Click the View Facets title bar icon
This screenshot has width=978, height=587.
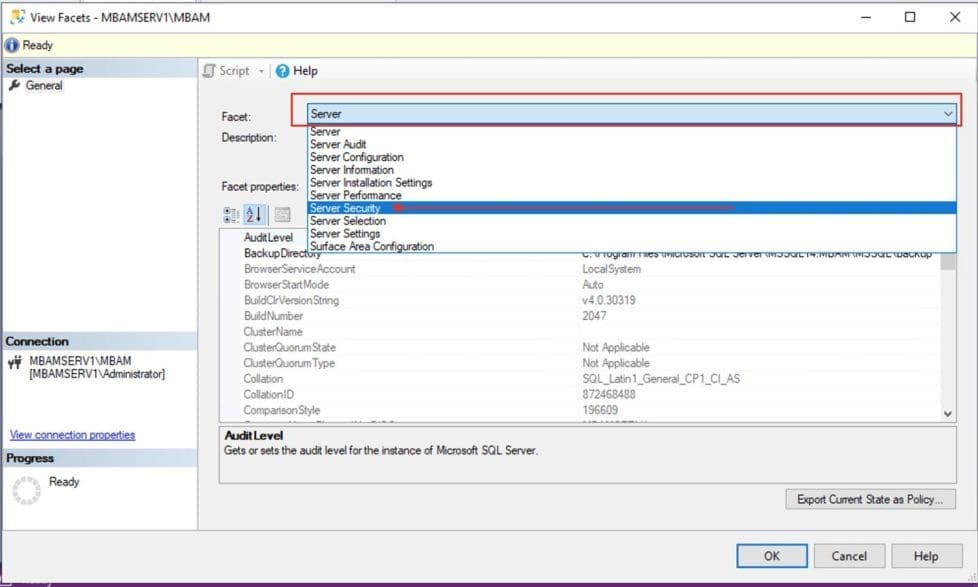pyautogui.click(x=17, y=17)
